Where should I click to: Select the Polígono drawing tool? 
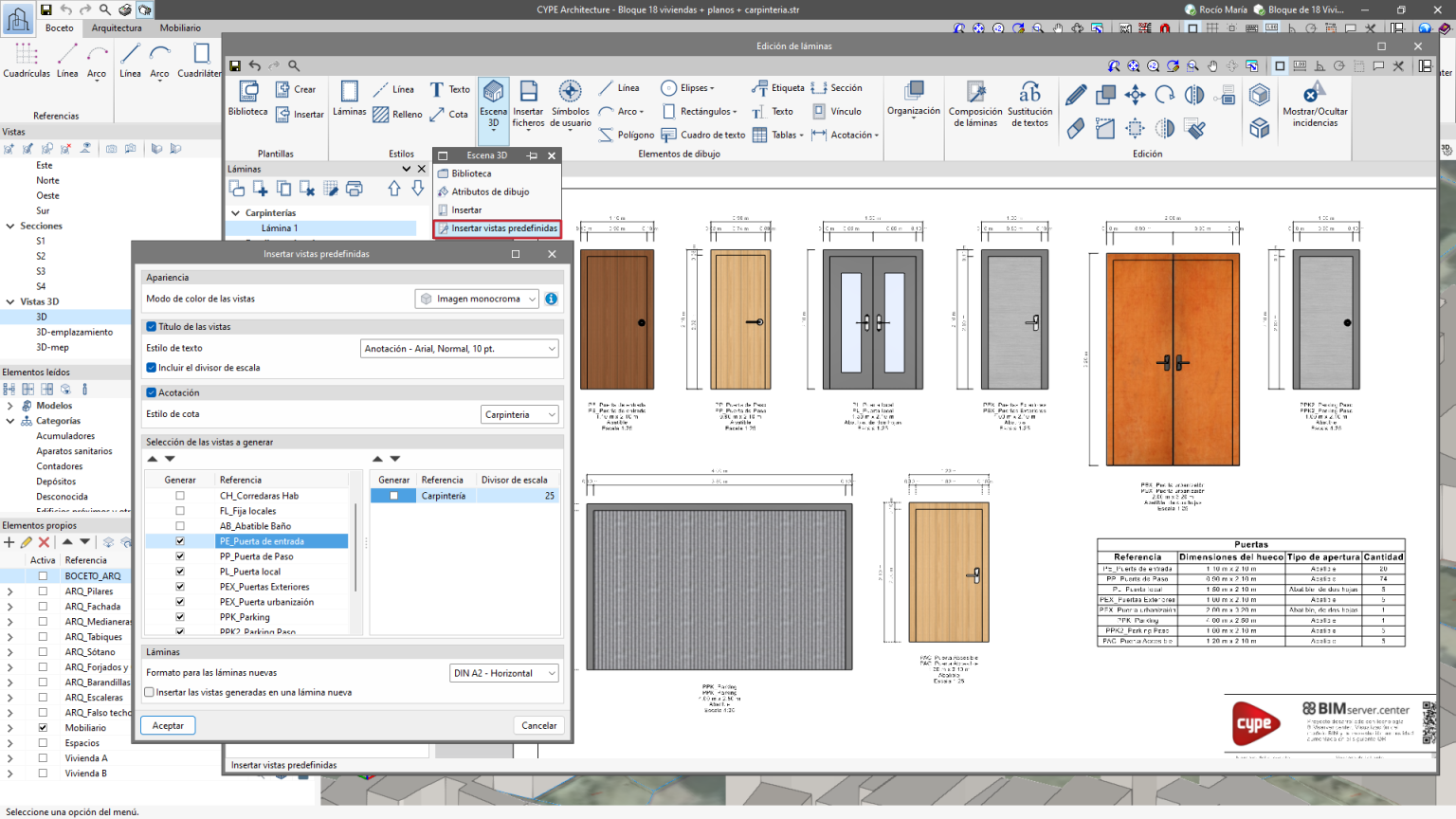[x=626, y=135]
